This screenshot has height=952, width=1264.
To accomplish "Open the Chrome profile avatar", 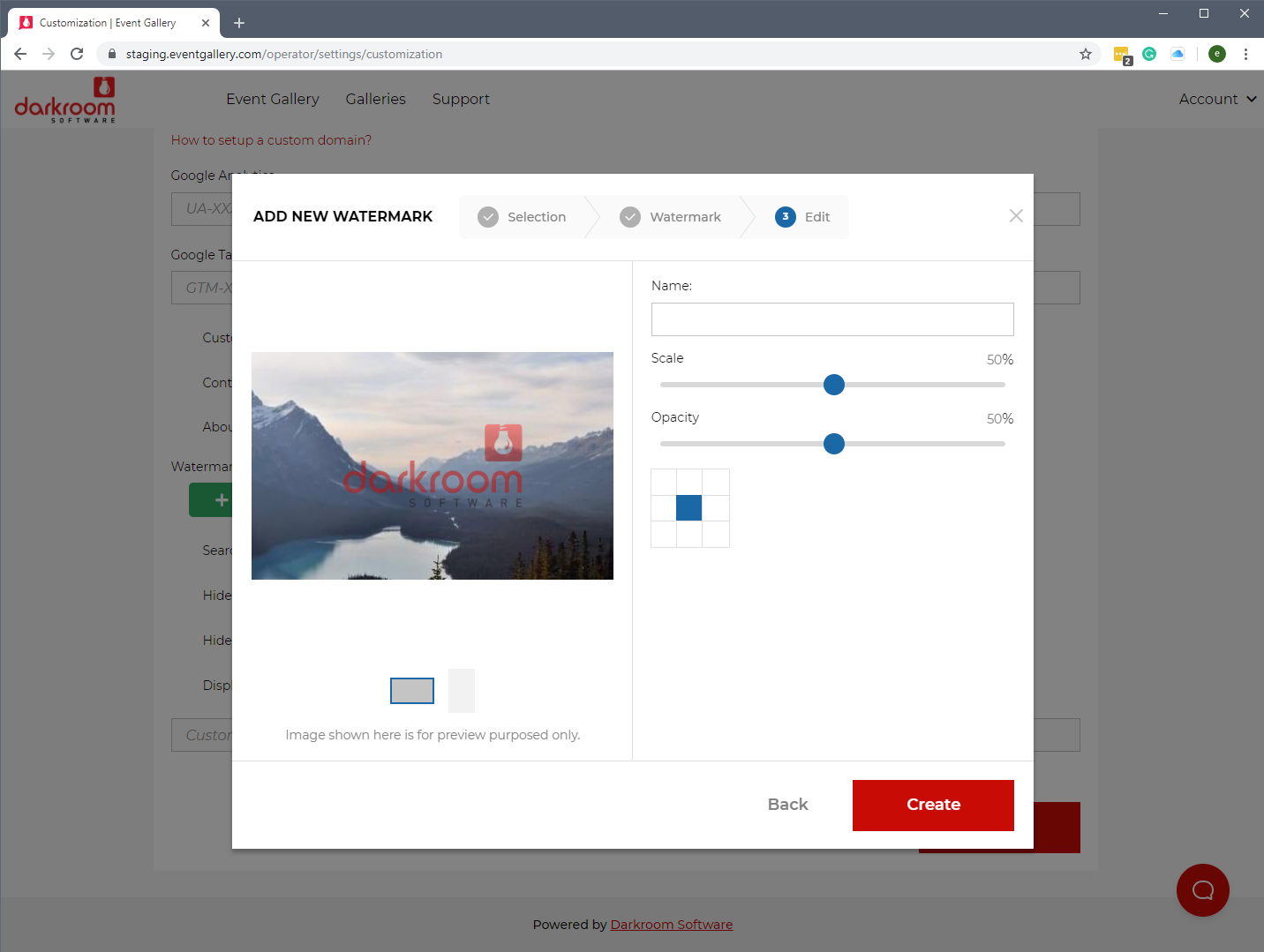I will coord(1217,54).
